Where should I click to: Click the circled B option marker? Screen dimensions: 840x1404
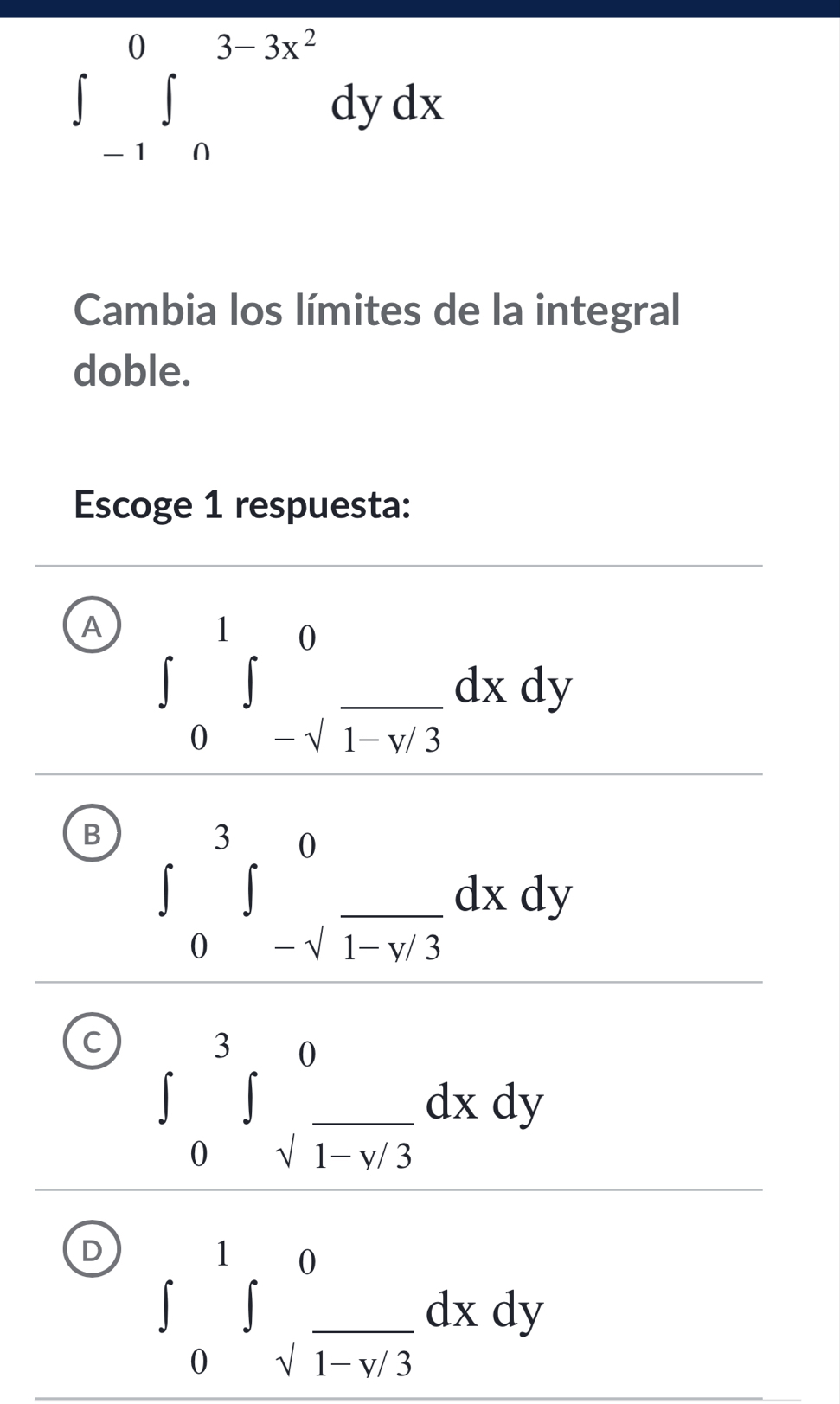93,833
